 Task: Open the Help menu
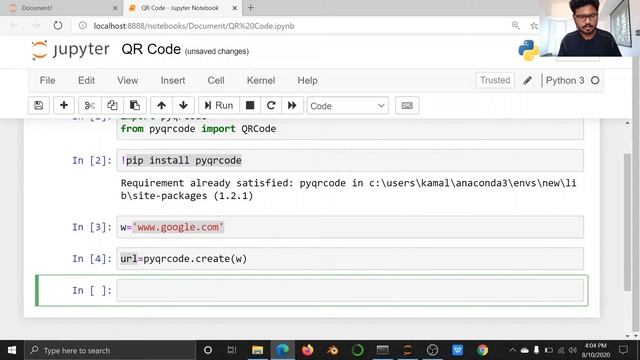click(307, 80)
